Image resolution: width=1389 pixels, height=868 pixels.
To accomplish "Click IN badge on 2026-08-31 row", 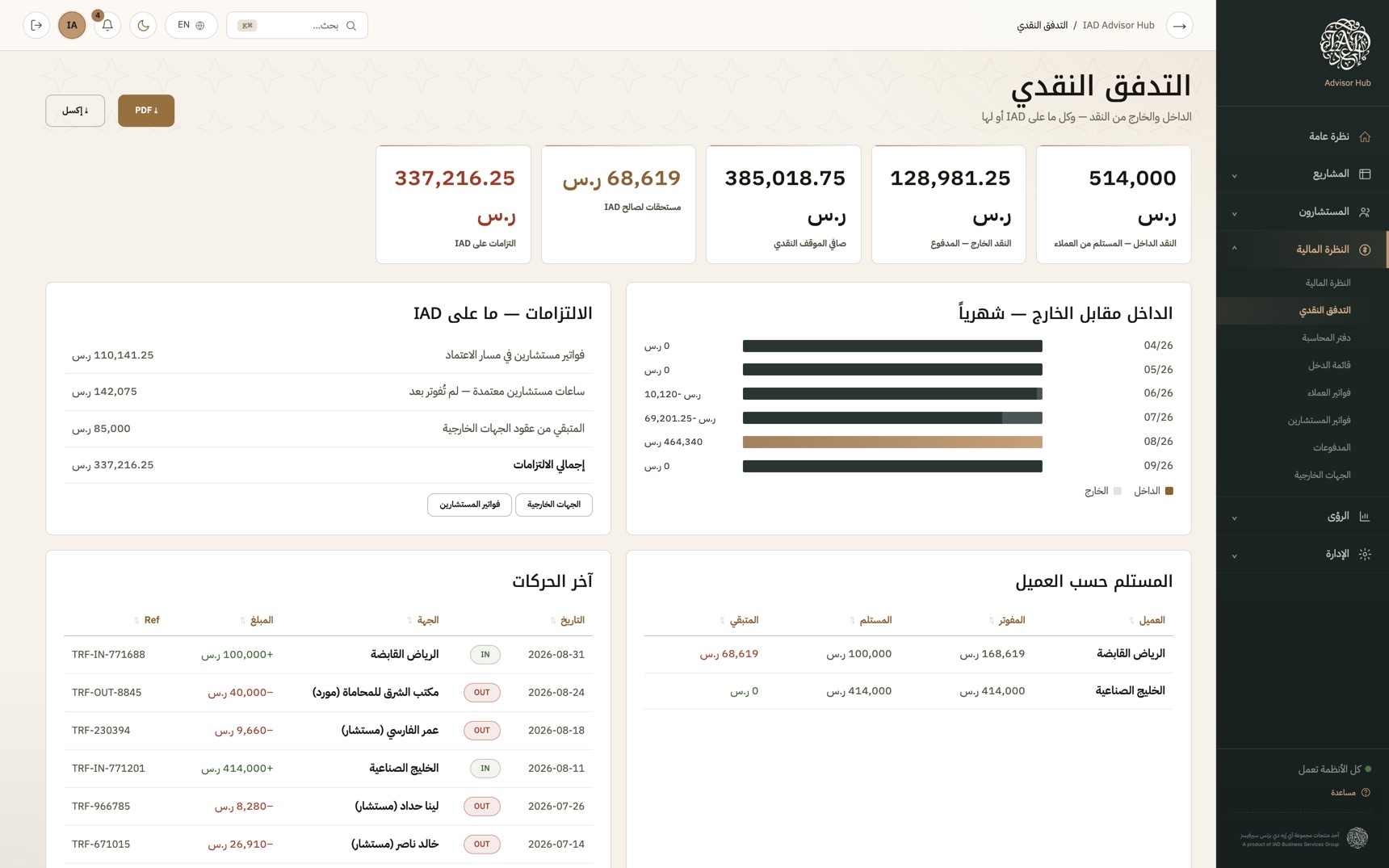I will tap(485, 655).
